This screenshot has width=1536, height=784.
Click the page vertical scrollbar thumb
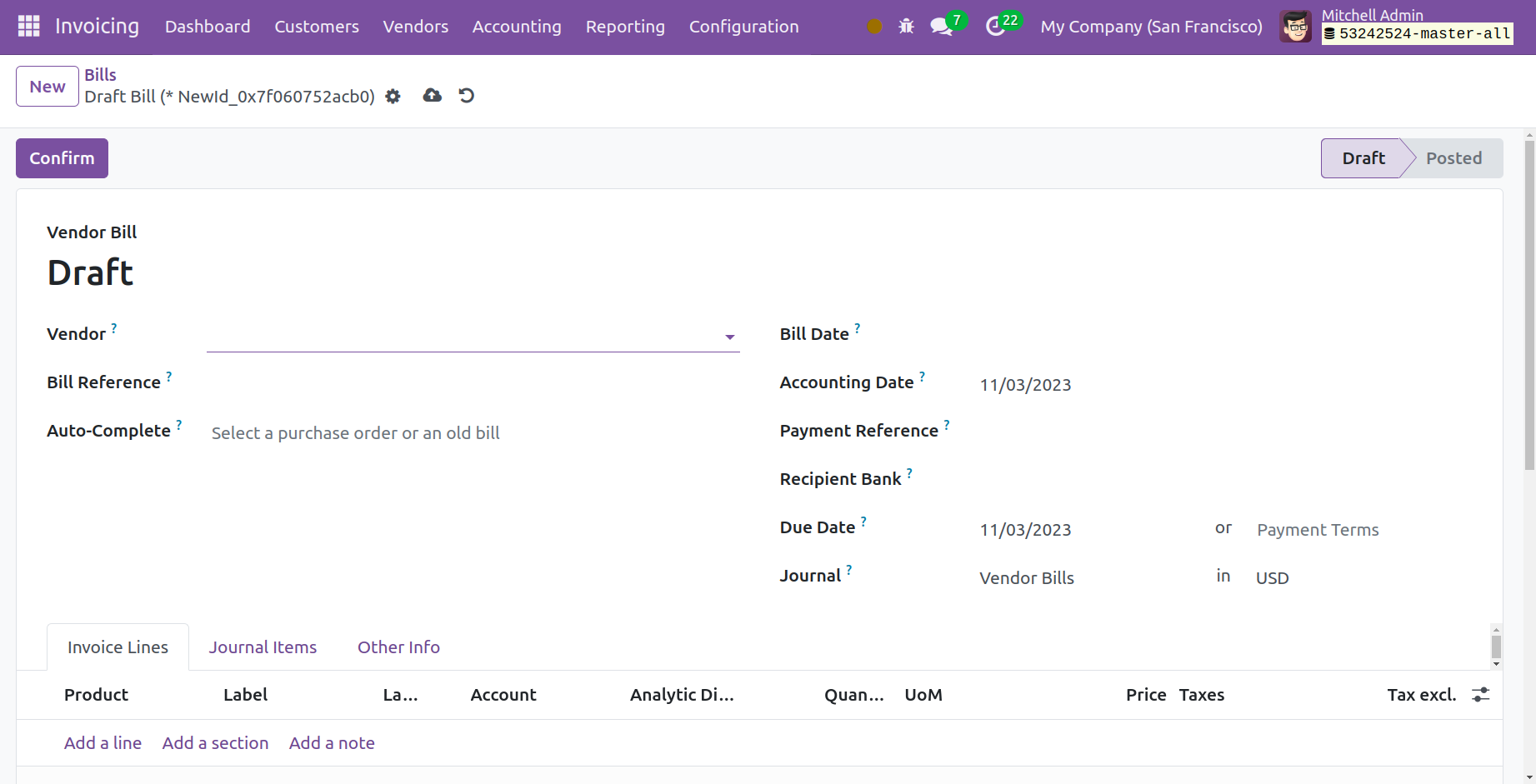(x=1529, y=305)
